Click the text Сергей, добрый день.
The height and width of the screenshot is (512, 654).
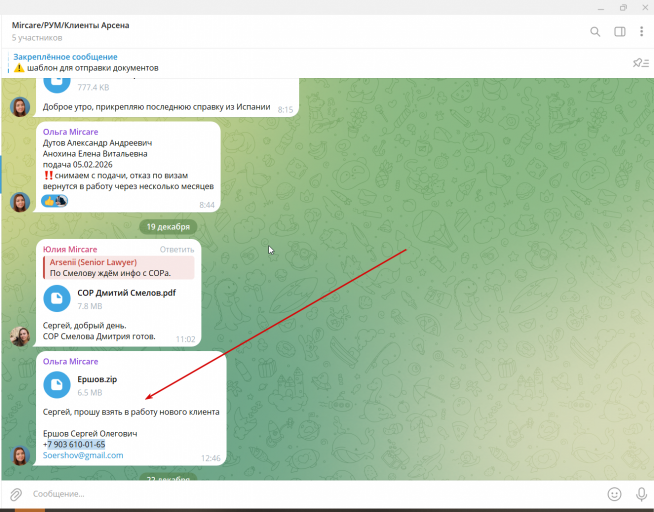[84, 325]
